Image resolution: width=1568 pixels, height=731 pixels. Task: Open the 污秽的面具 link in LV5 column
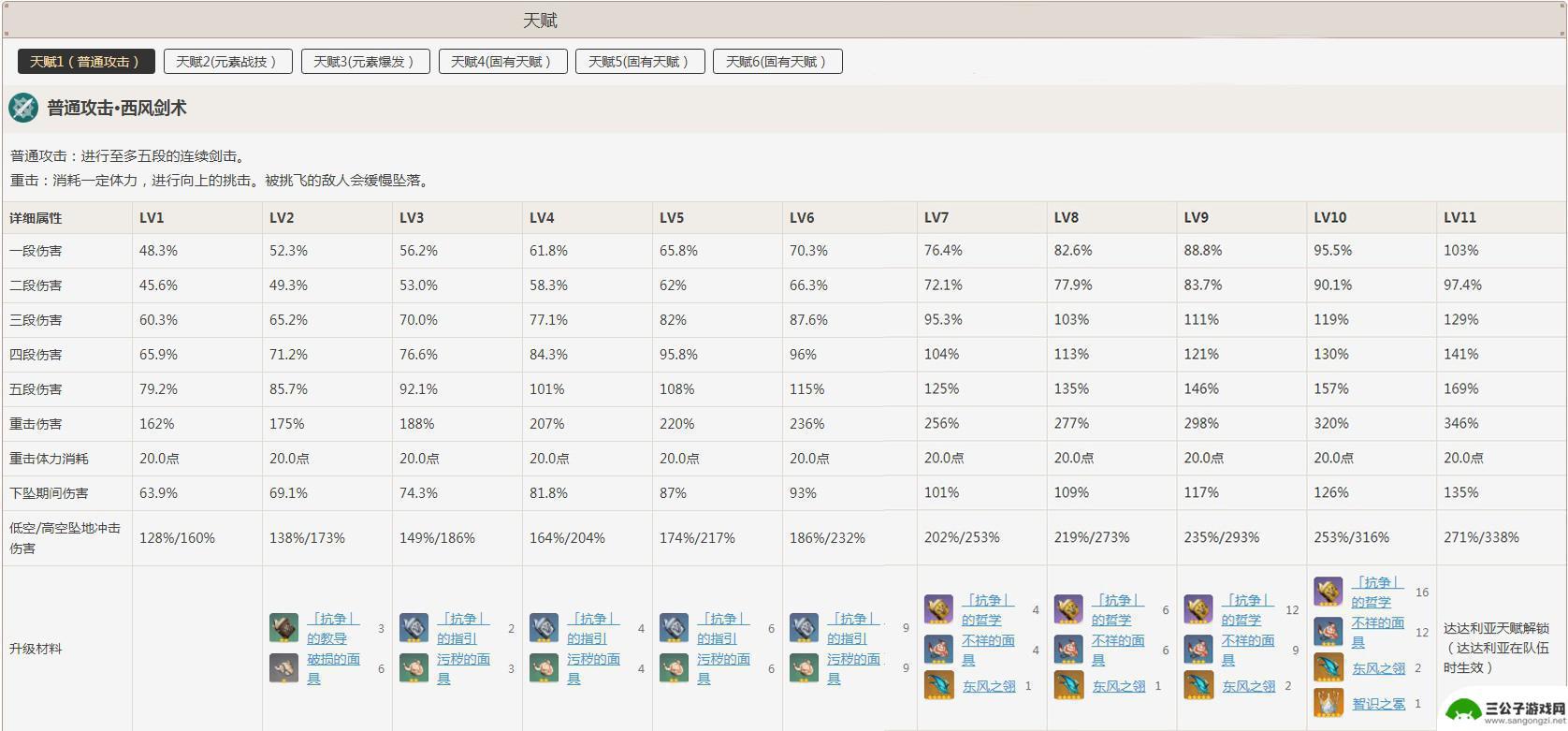[x=723, y=668]
